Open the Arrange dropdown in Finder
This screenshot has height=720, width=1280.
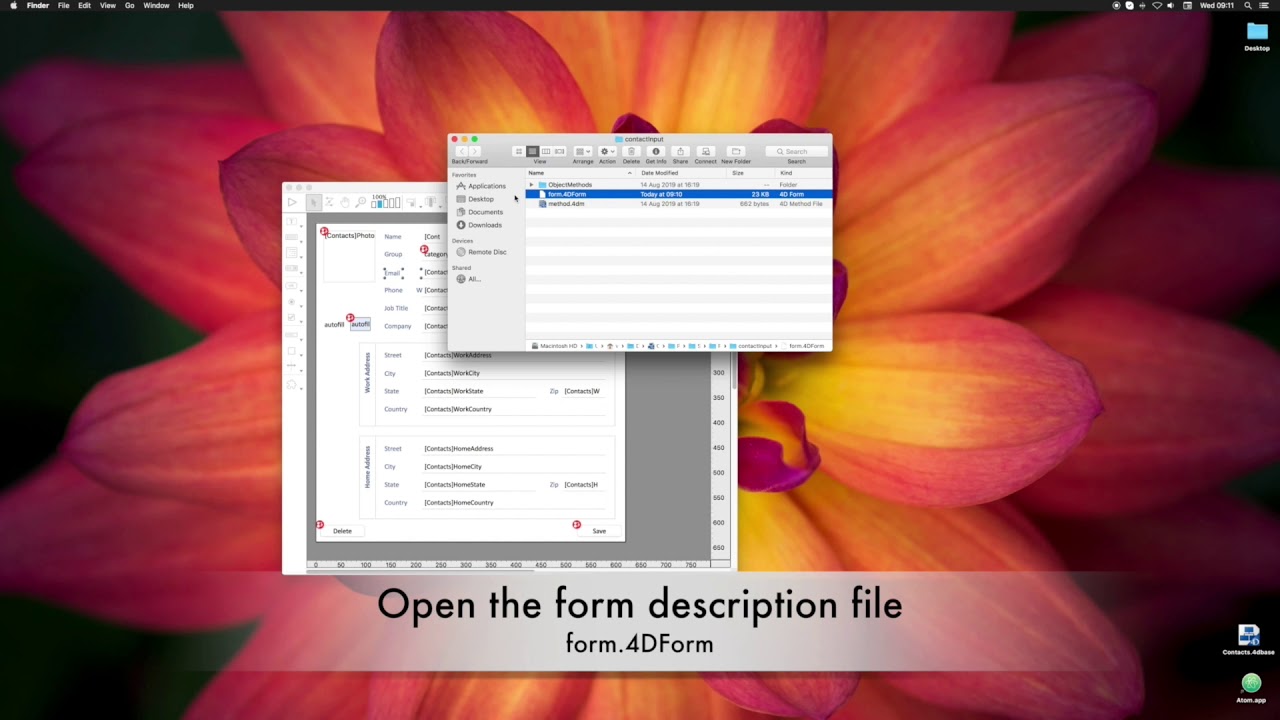click(x=583, y=151)
